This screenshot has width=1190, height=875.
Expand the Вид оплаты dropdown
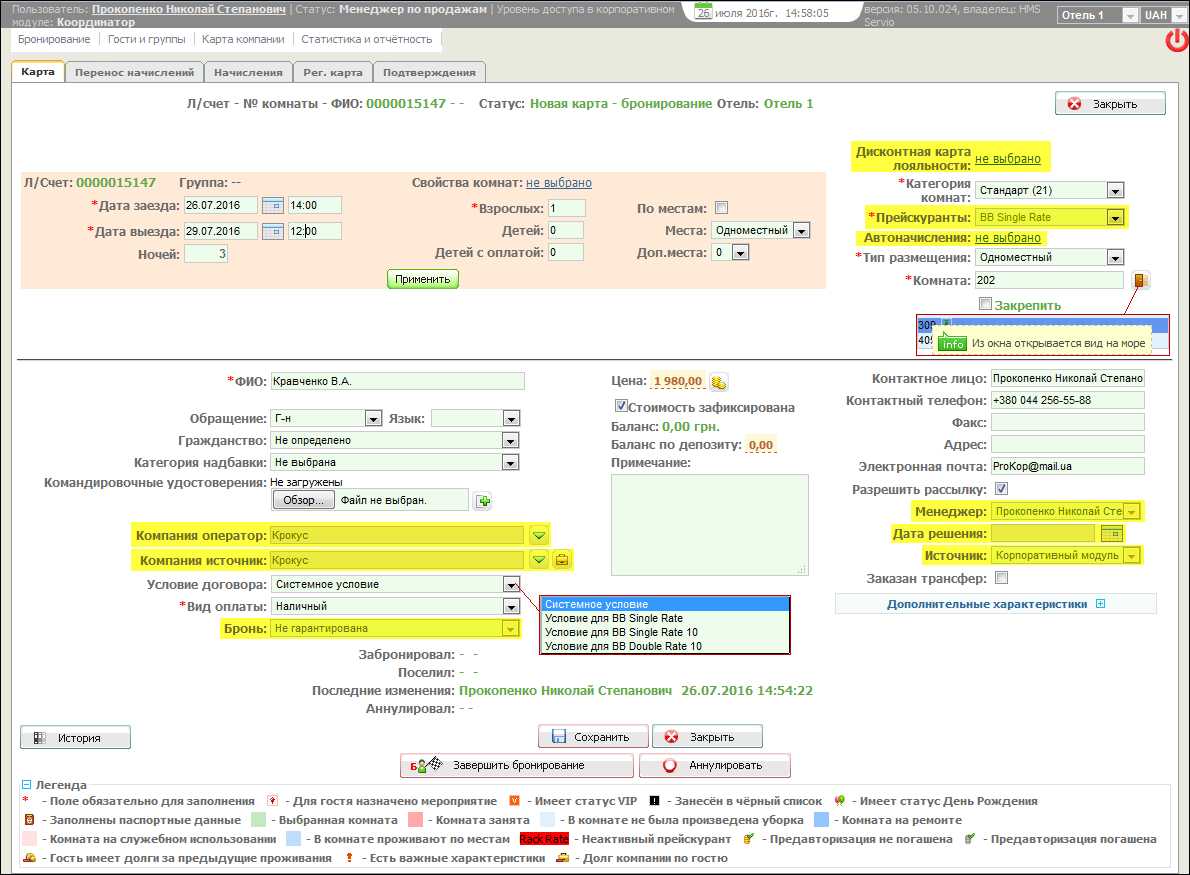coord(511,606)
